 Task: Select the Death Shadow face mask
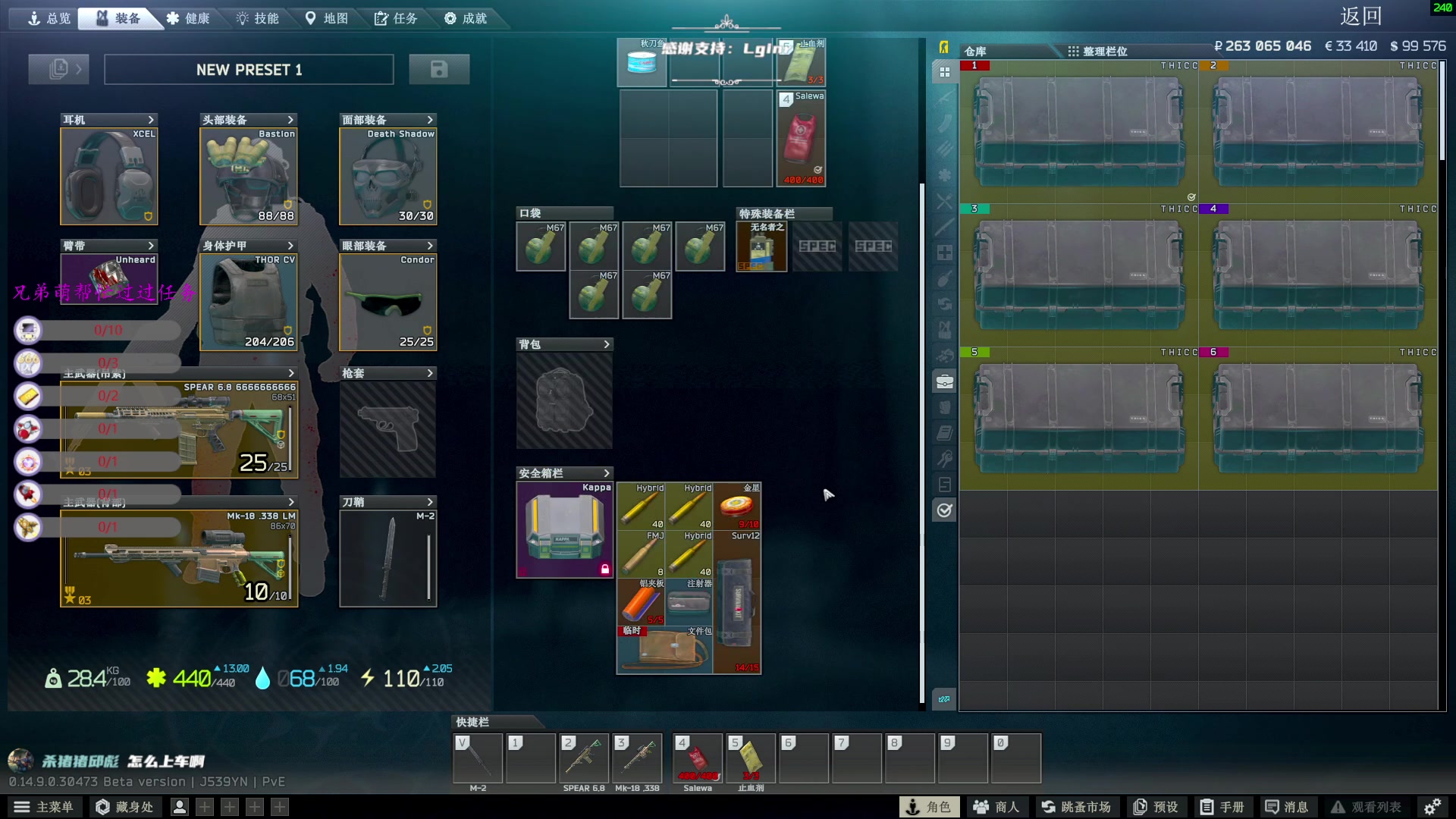(x=388, y=176)
